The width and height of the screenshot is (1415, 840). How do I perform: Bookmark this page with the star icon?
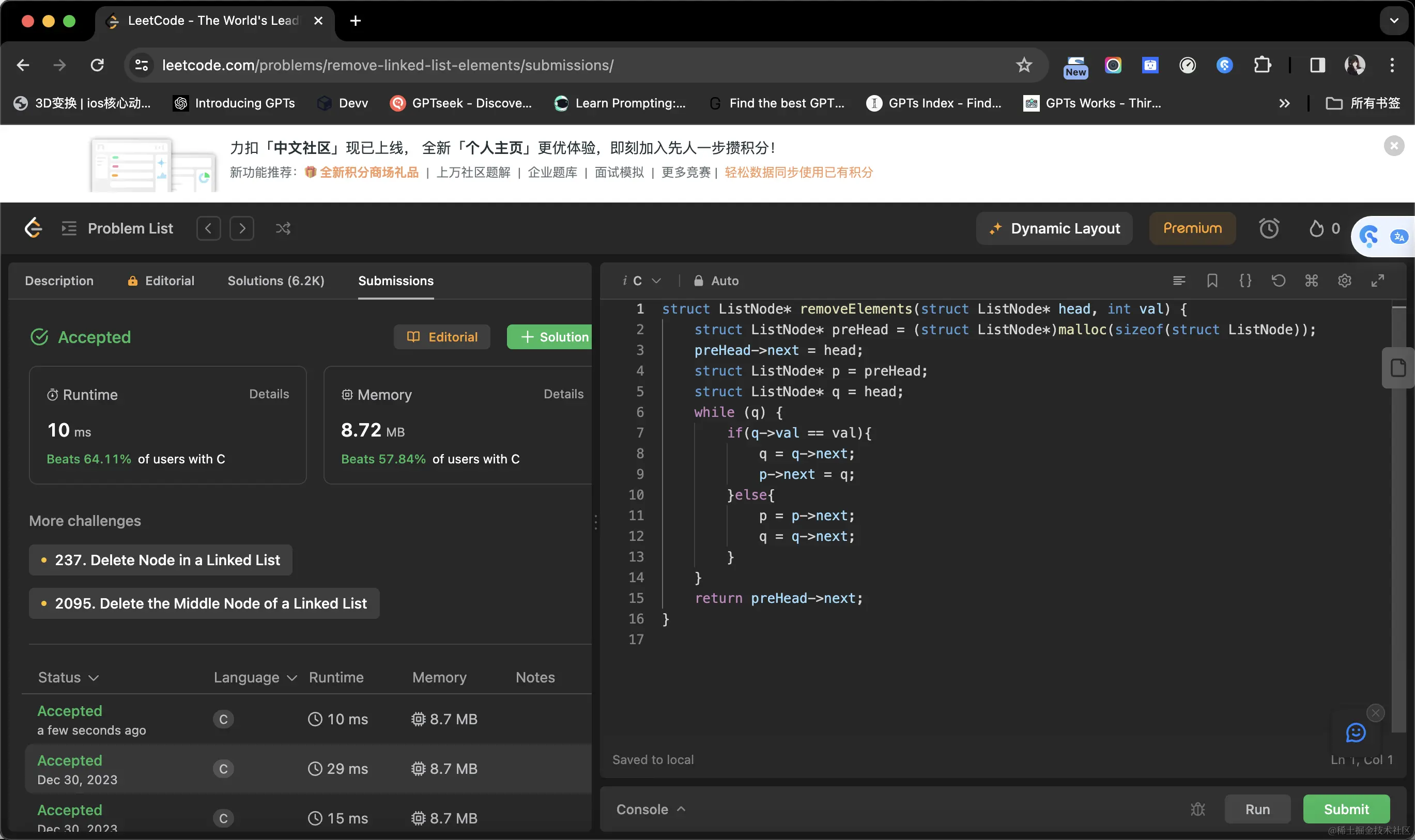click(x=1024, y=65)
